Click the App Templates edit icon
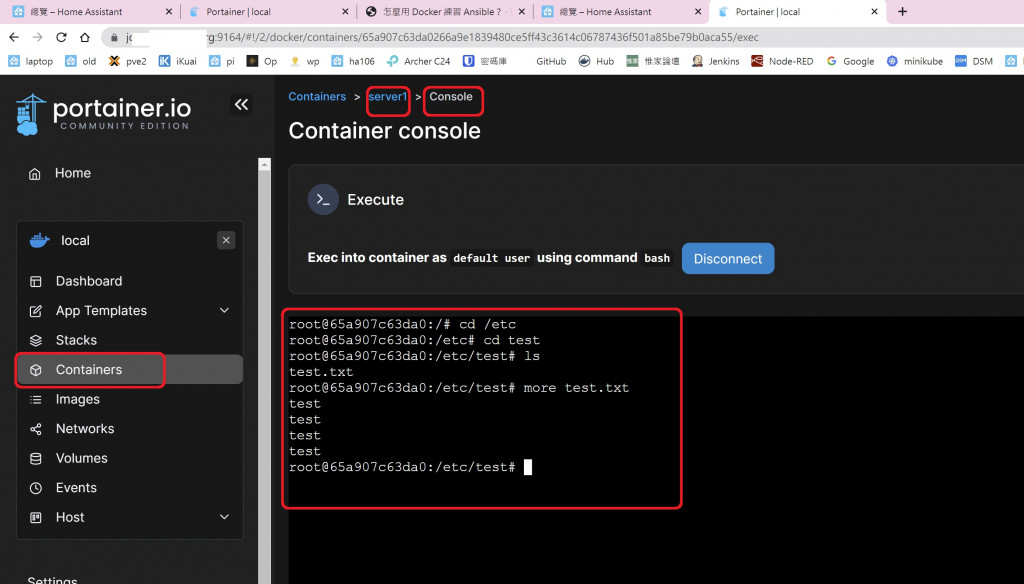The width and height of the screenshot is (1024, 584). pyautogui.click(x=36, y=311)
